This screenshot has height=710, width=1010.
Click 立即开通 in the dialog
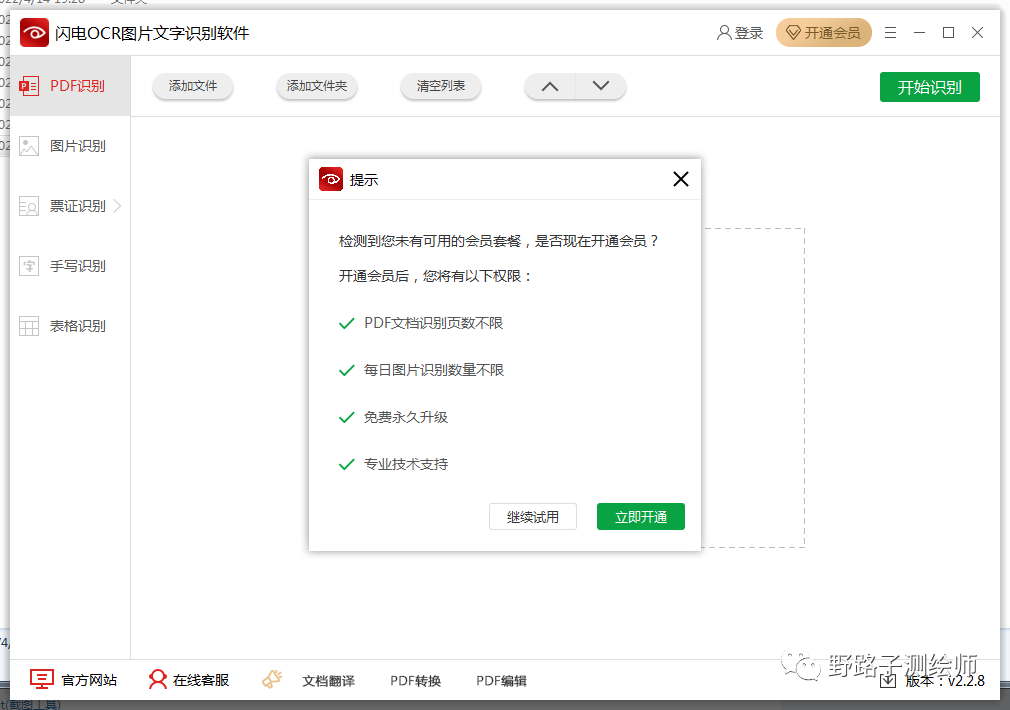[x=641, y=517]
